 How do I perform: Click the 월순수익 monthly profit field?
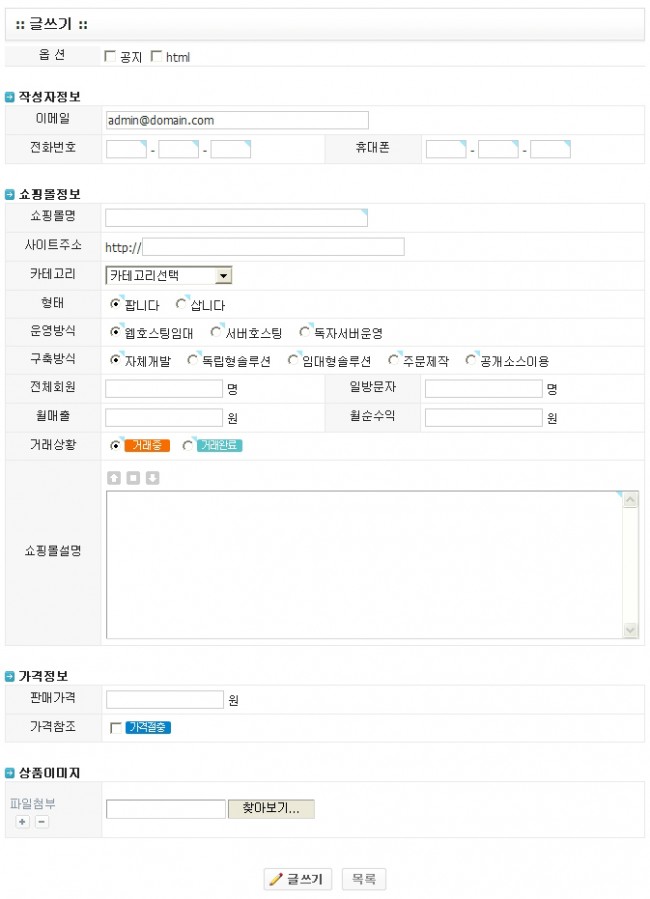(x=483, y=417)
